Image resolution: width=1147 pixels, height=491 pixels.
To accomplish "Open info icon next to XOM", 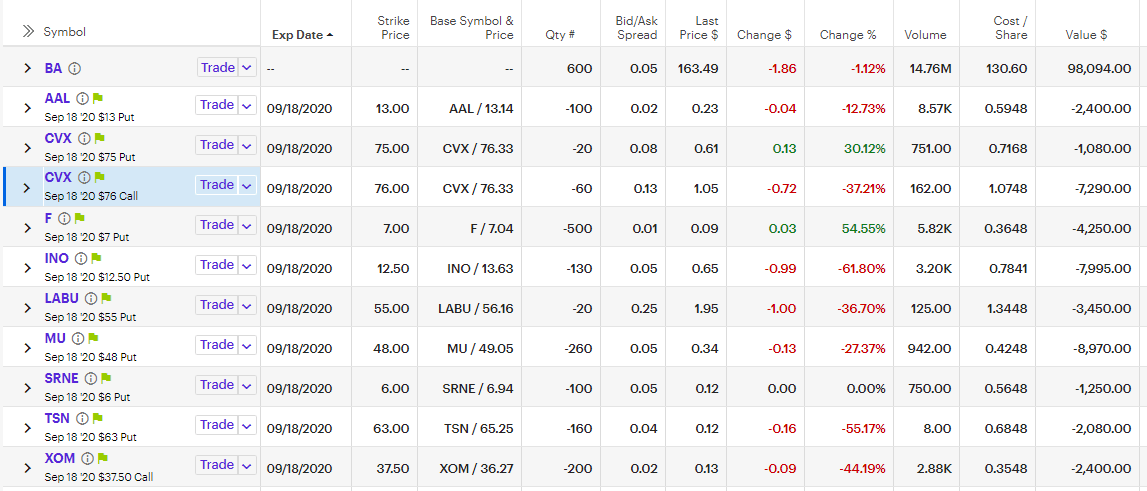I will coord(87,458).
